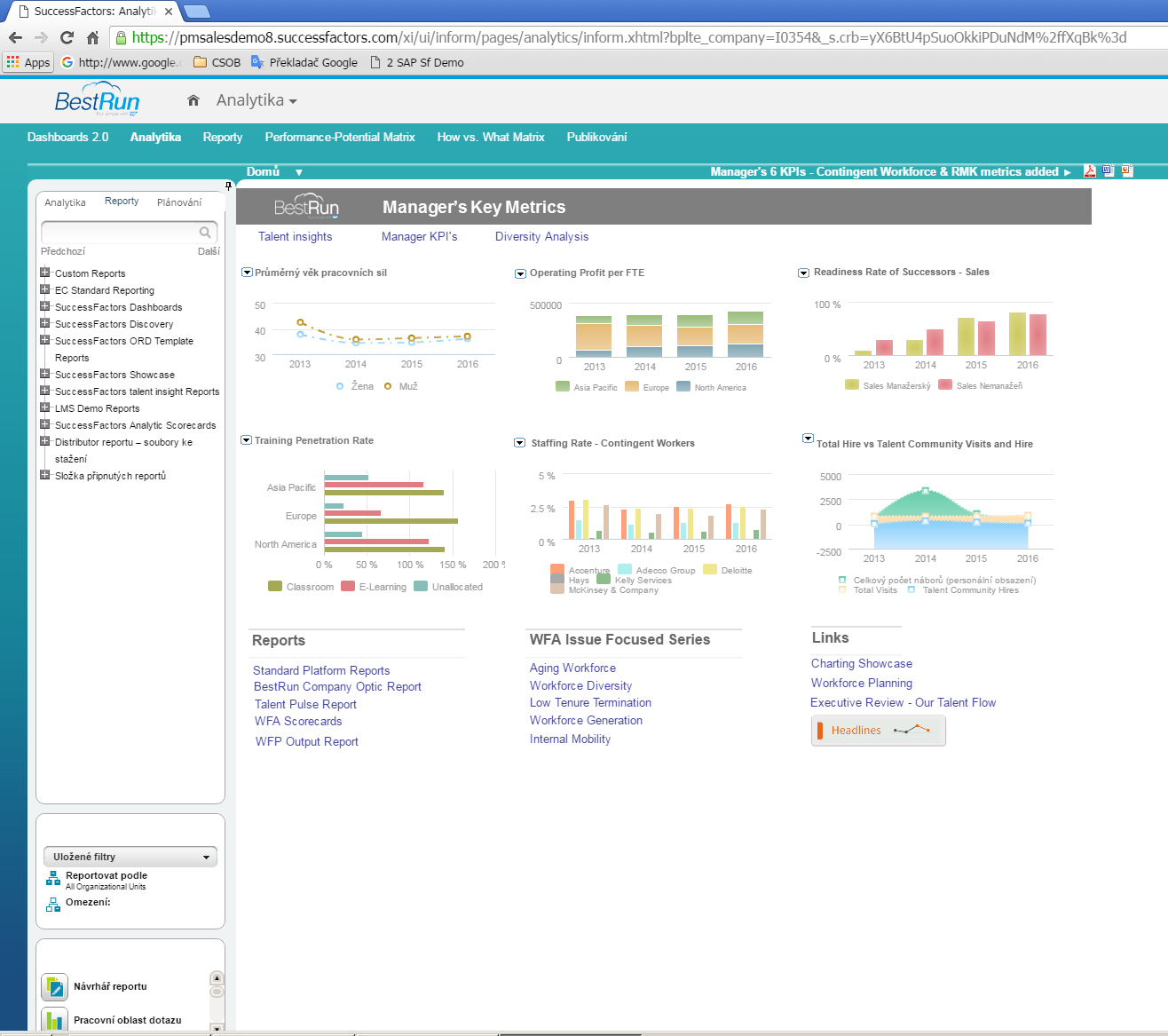Click the home icon beside Analytika

point(193,100)
